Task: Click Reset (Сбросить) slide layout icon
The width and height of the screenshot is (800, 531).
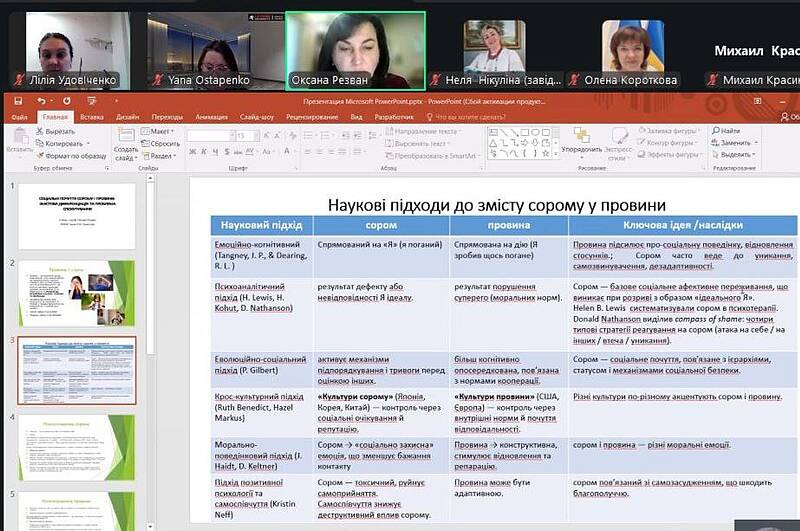Action: pos(160,143)
